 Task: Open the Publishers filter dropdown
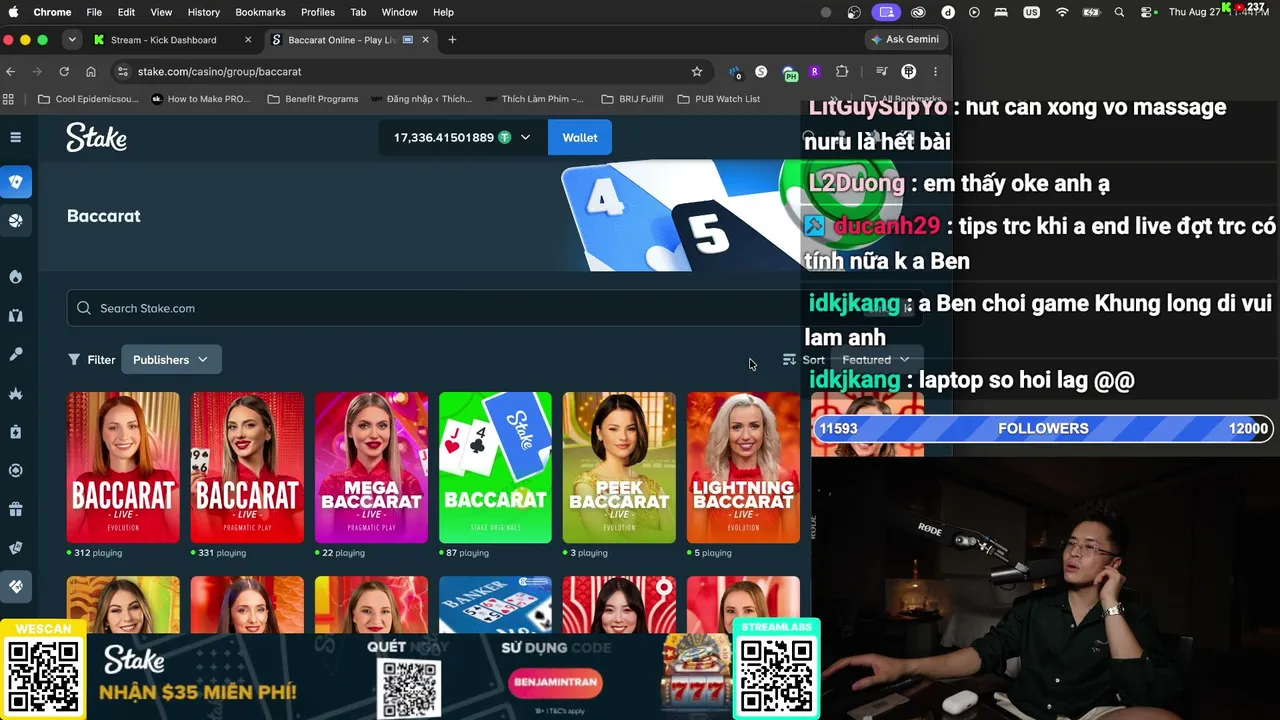(x=171, y=360)
